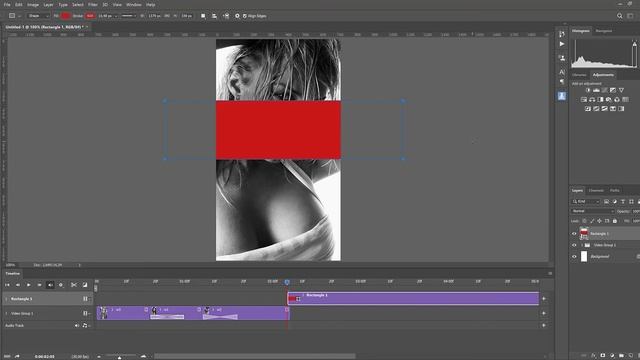The height and width of the screenshot is (360, 640).
Task: Add a Levels adjustment
Action: (596, 90)
